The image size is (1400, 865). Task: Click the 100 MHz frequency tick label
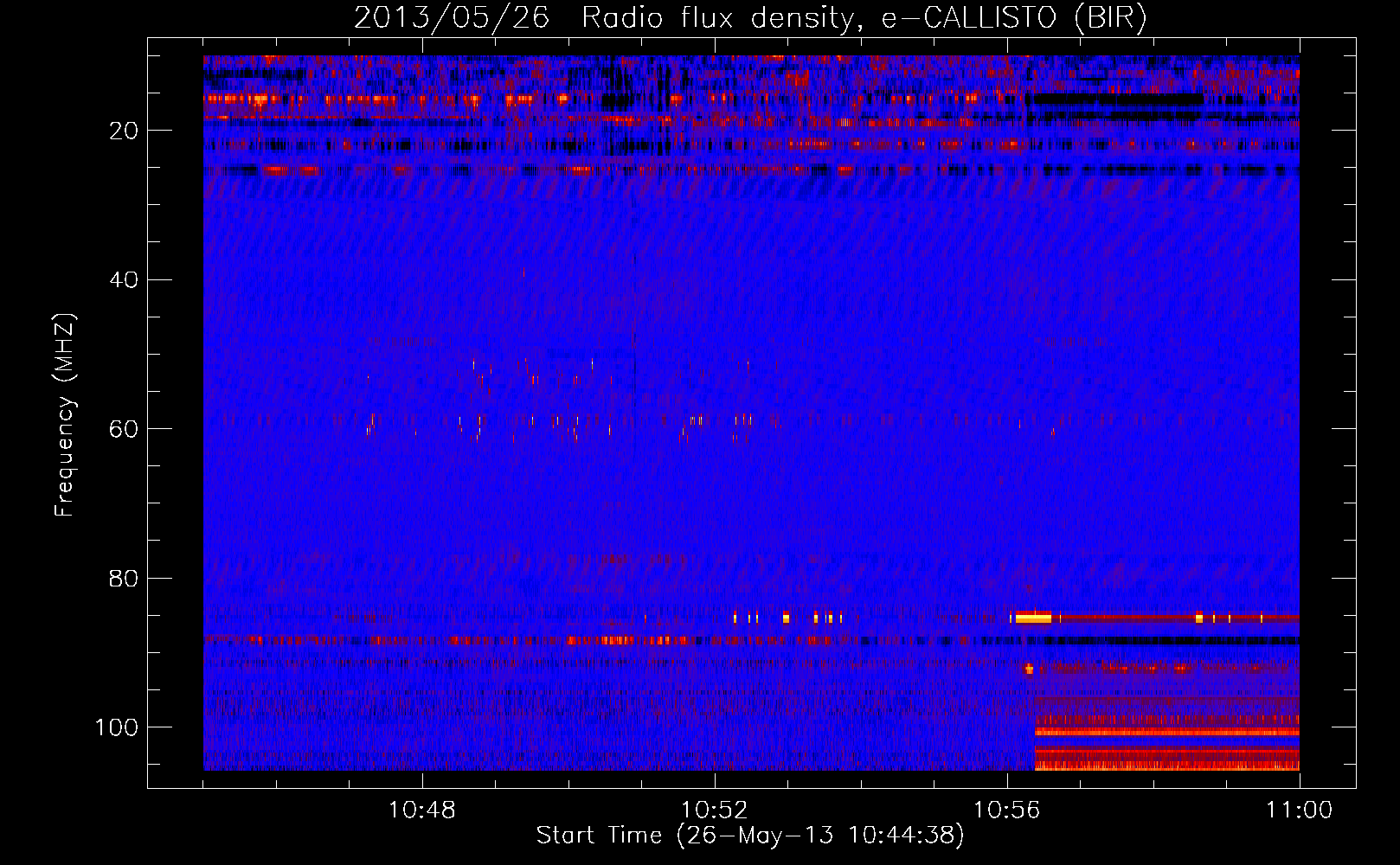tap(117, 727)
